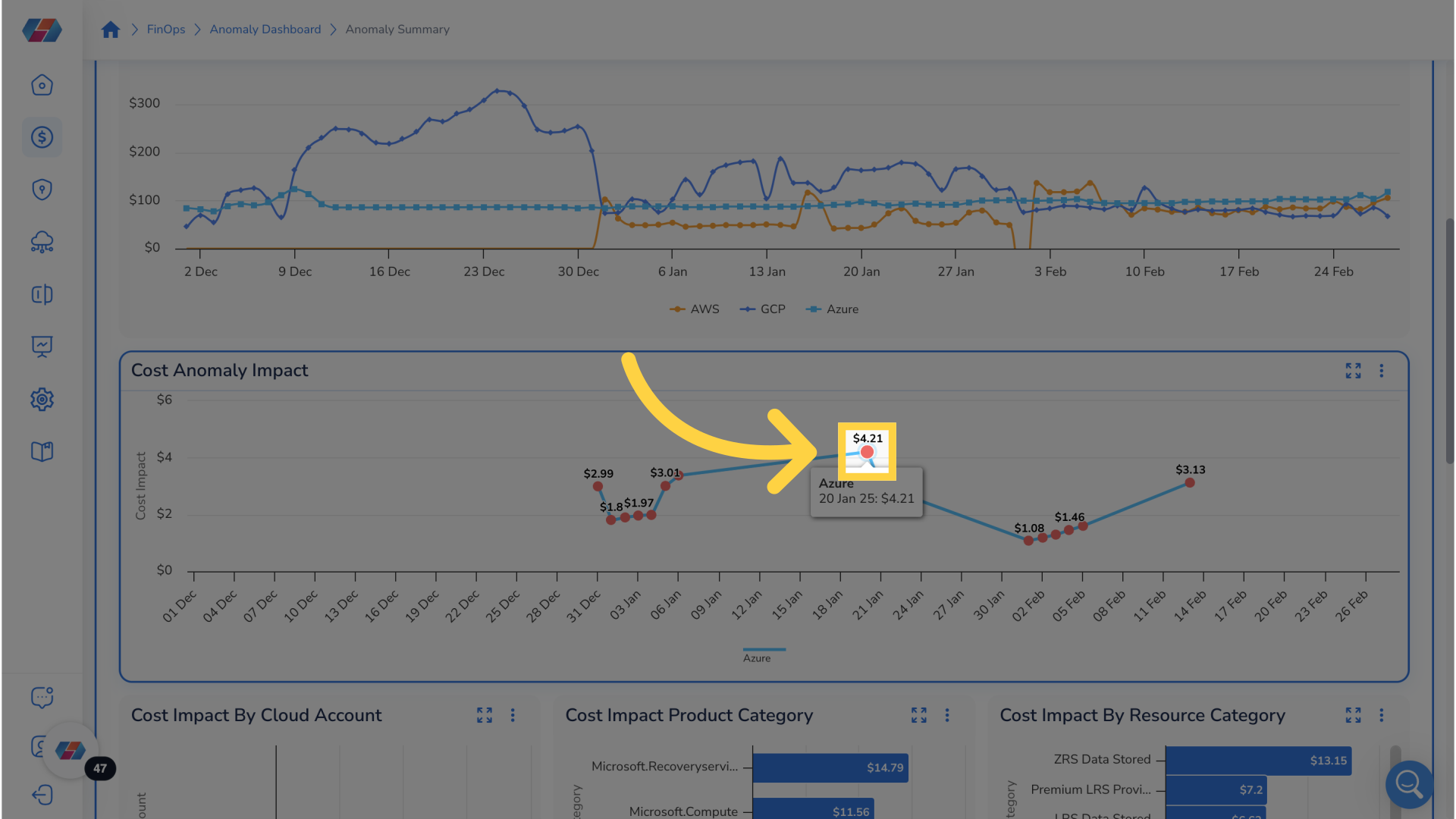Open Cost Anomaly Impact options menu
The width and height of the screenshot is (1456, 819).
(1381, 371)
